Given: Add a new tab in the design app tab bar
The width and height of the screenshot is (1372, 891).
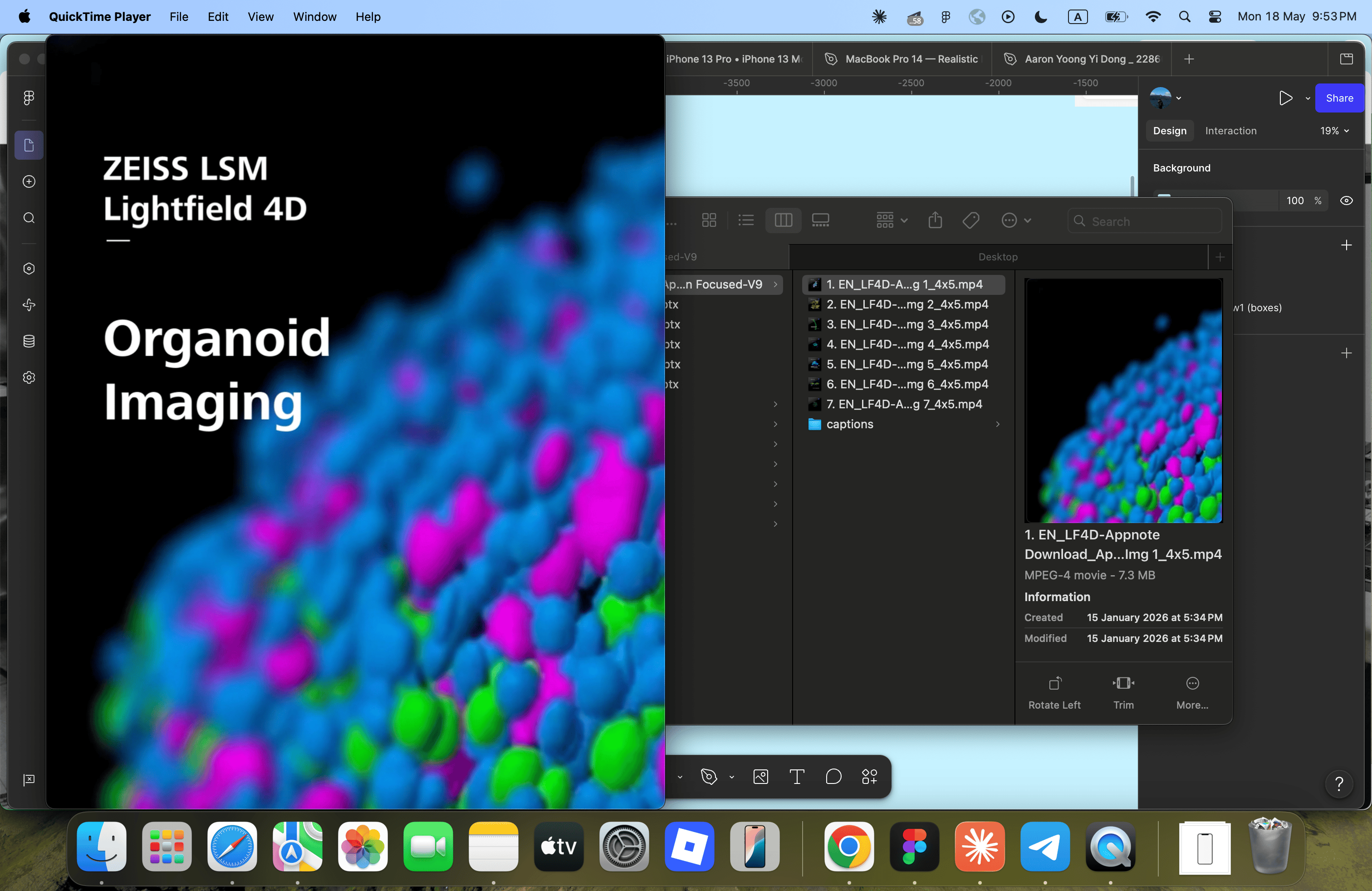Looking at the screenshot, I should pos(1189,59).
